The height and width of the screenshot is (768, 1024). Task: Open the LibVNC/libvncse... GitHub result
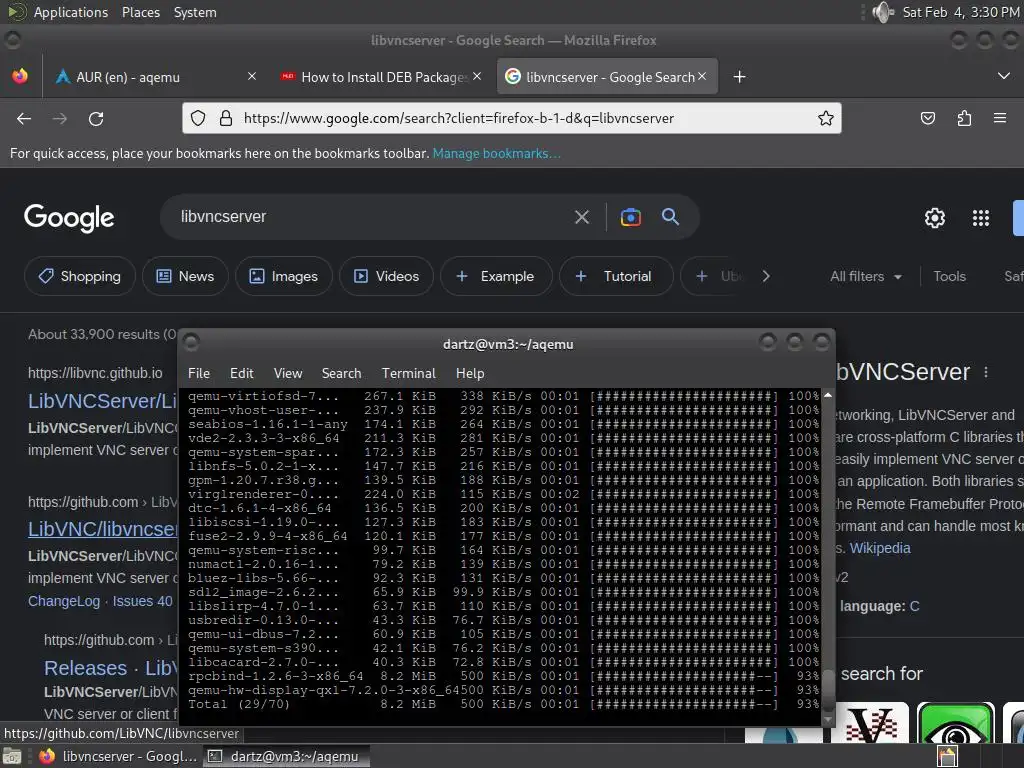point(102,529)
